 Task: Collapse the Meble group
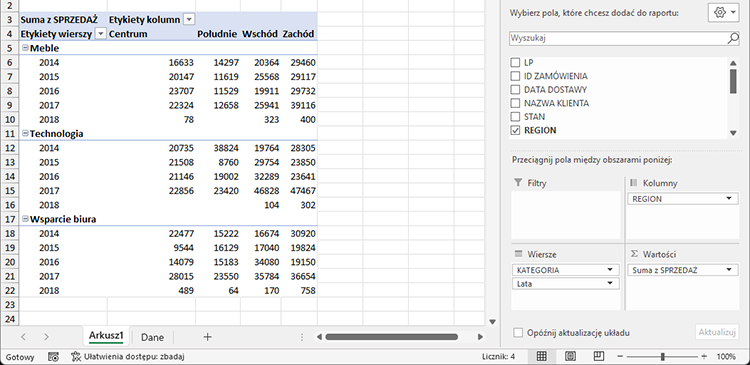click(25, 48)
